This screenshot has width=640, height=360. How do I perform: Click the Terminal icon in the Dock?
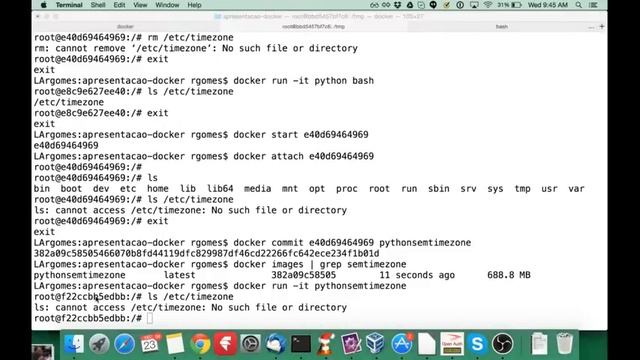[301, 344]
